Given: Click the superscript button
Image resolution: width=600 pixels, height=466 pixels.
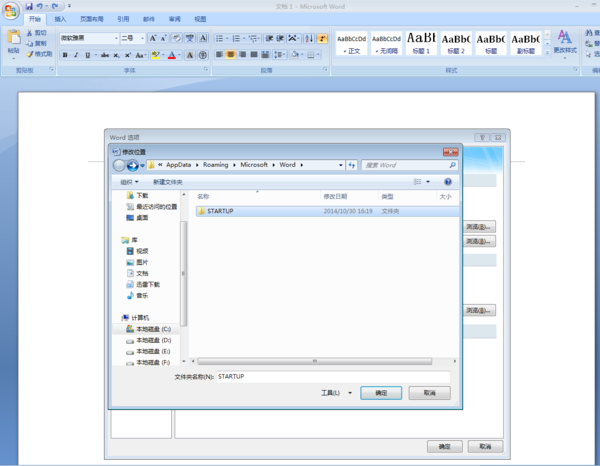Looking at the screenshot, I should [128, 55].
